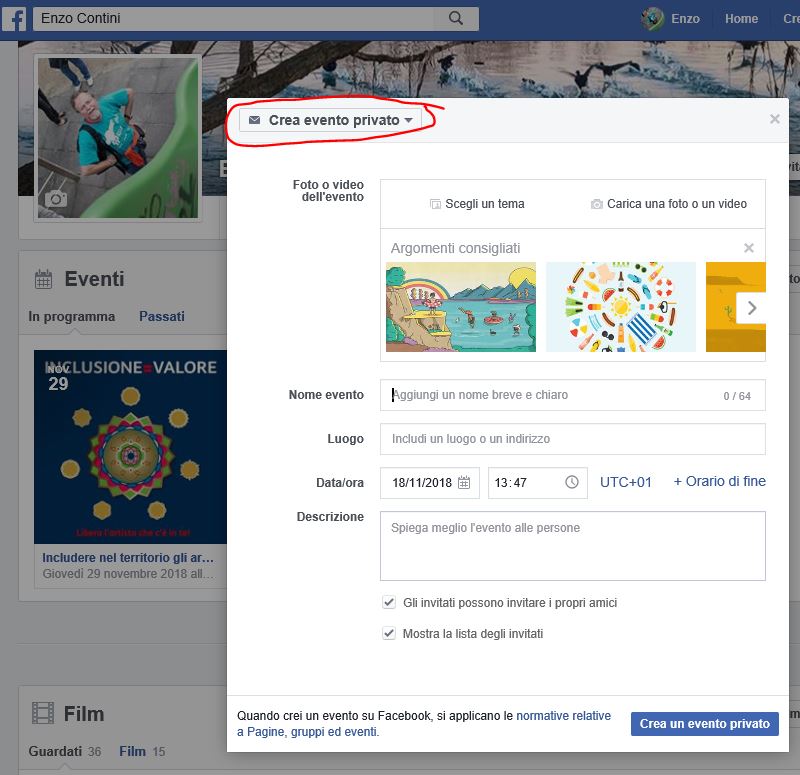800x775 pixels.
Task: Uncheck 'Mostra la lista degli invitati'
Action: [x=389, y=633]
